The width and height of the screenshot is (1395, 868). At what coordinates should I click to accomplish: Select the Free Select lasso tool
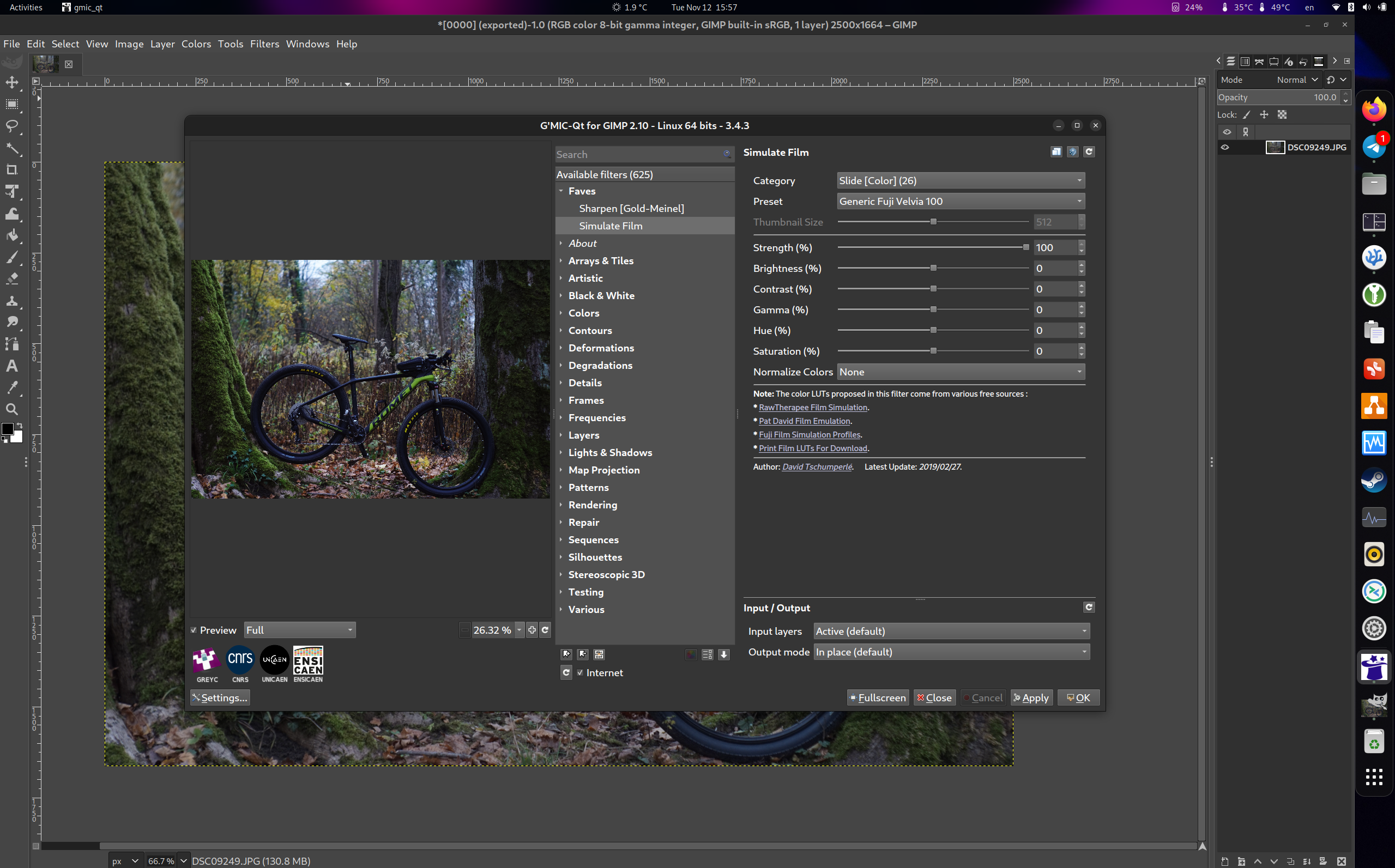coord(12,126)
